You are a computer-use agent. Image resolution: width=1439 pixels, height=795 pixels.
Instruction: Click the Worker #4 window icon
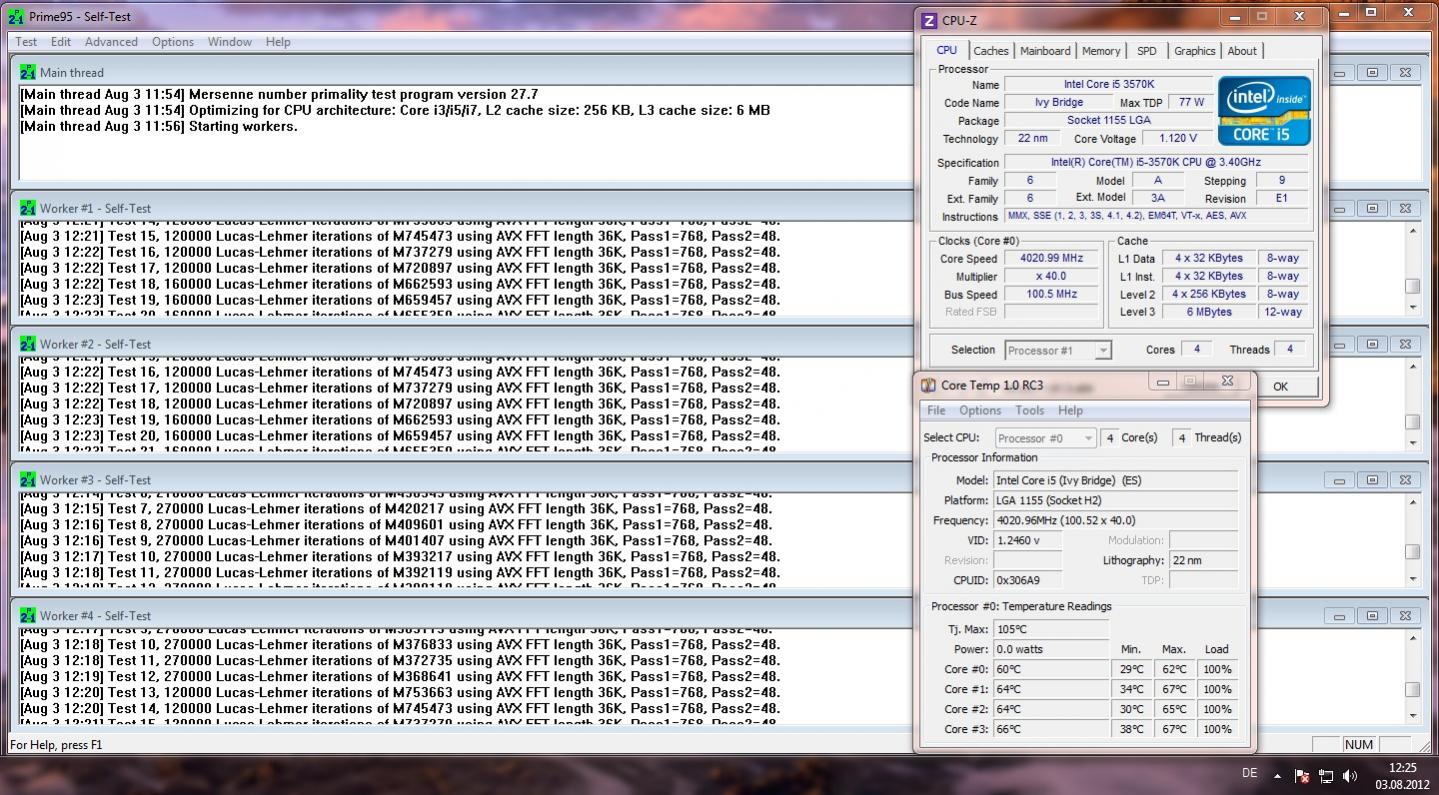coord(28,616)
